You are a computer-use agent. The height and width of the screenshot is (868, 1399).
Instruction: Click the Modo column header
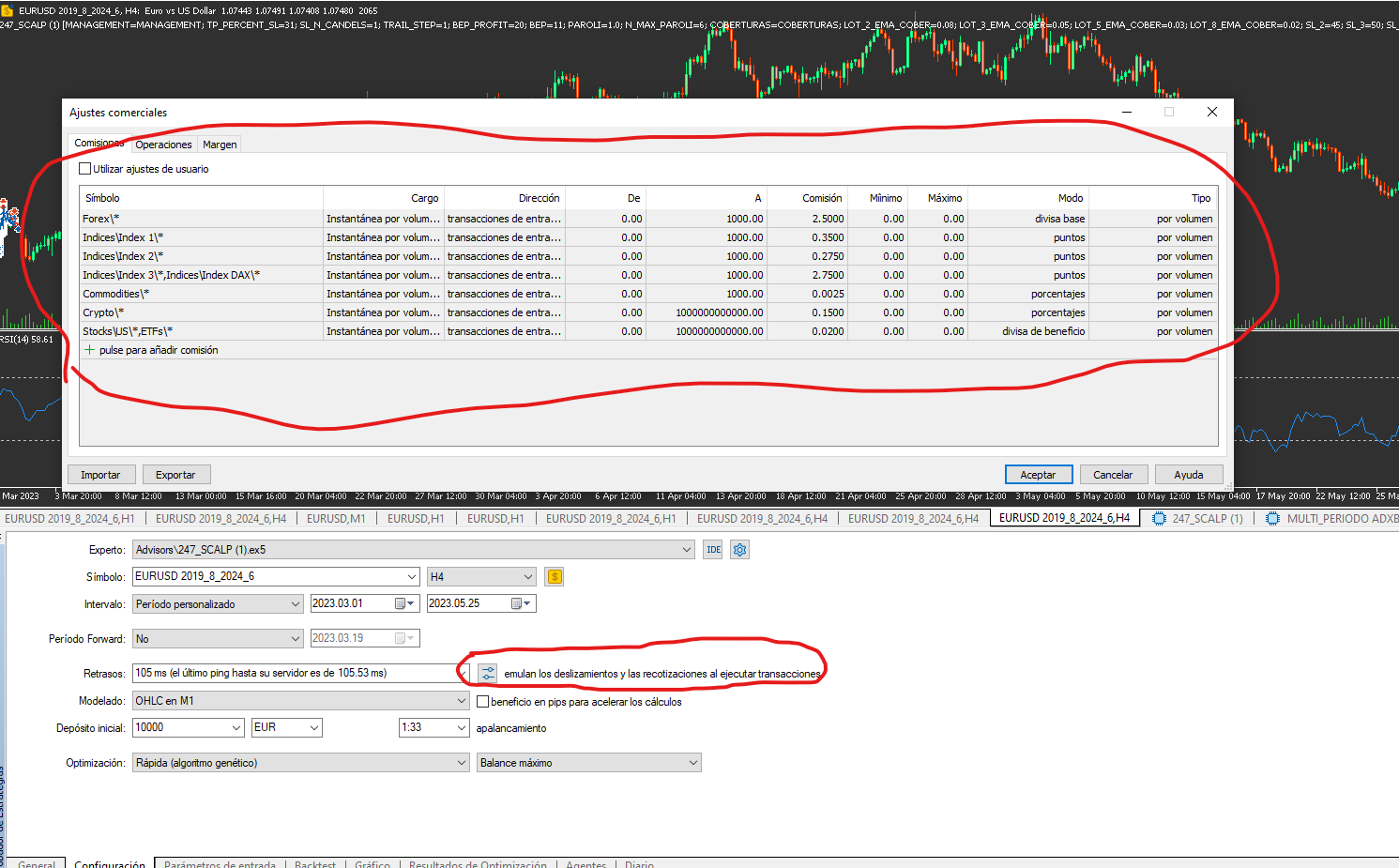click(x=1028, y=198)
